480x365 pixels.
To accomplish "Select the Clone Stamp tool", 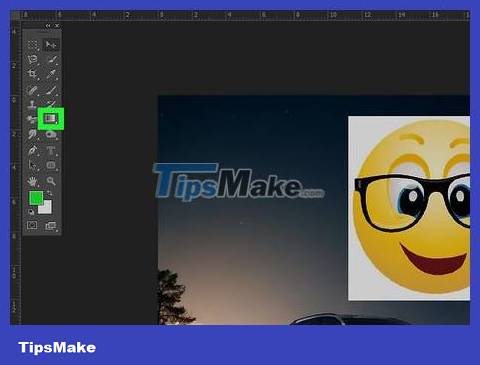I will pos(32,104).
